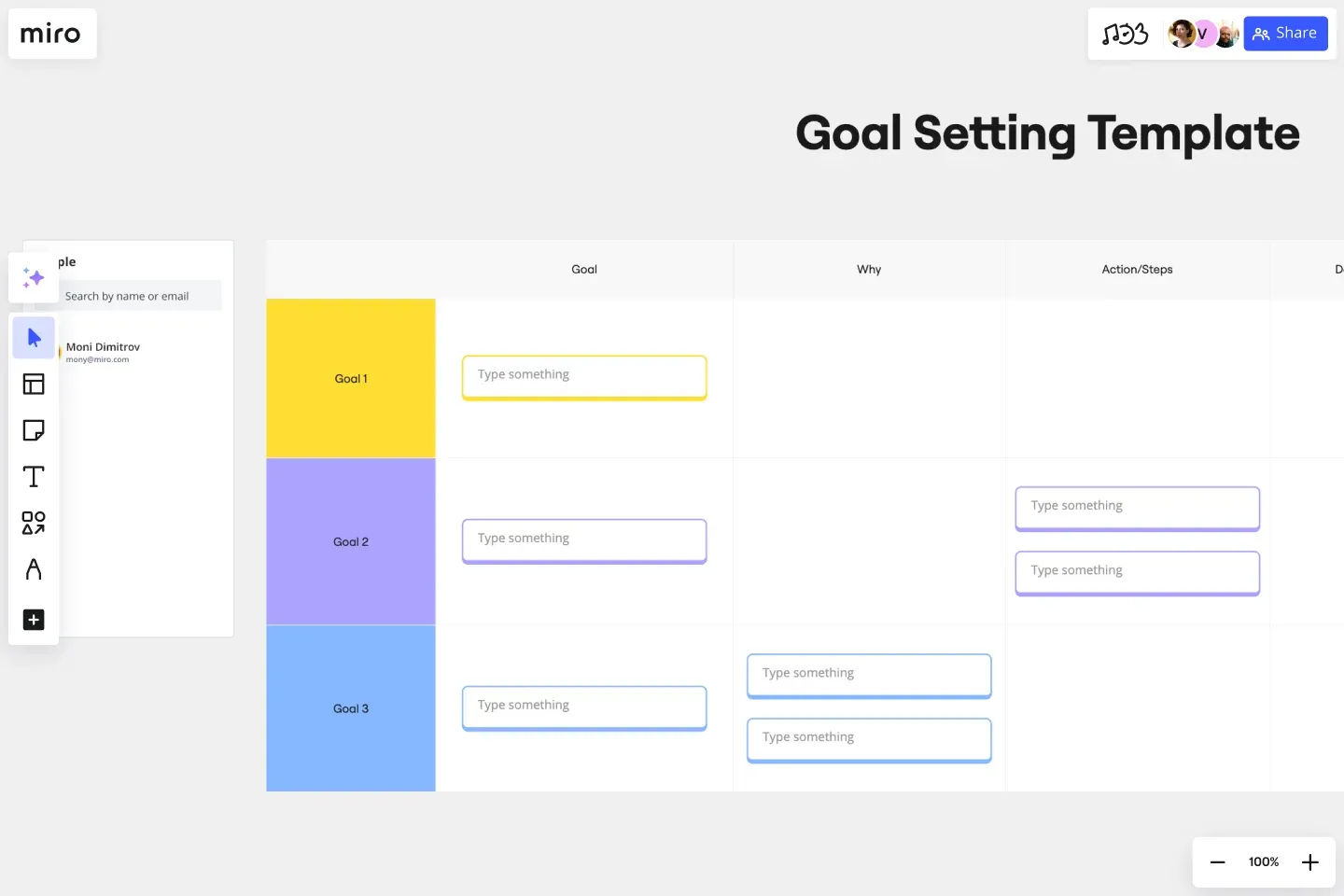Image resolution: width=1344 pixels, height=896 pixels.
Task: Open the 100% zoom level menu
Action: (1264, 861)
